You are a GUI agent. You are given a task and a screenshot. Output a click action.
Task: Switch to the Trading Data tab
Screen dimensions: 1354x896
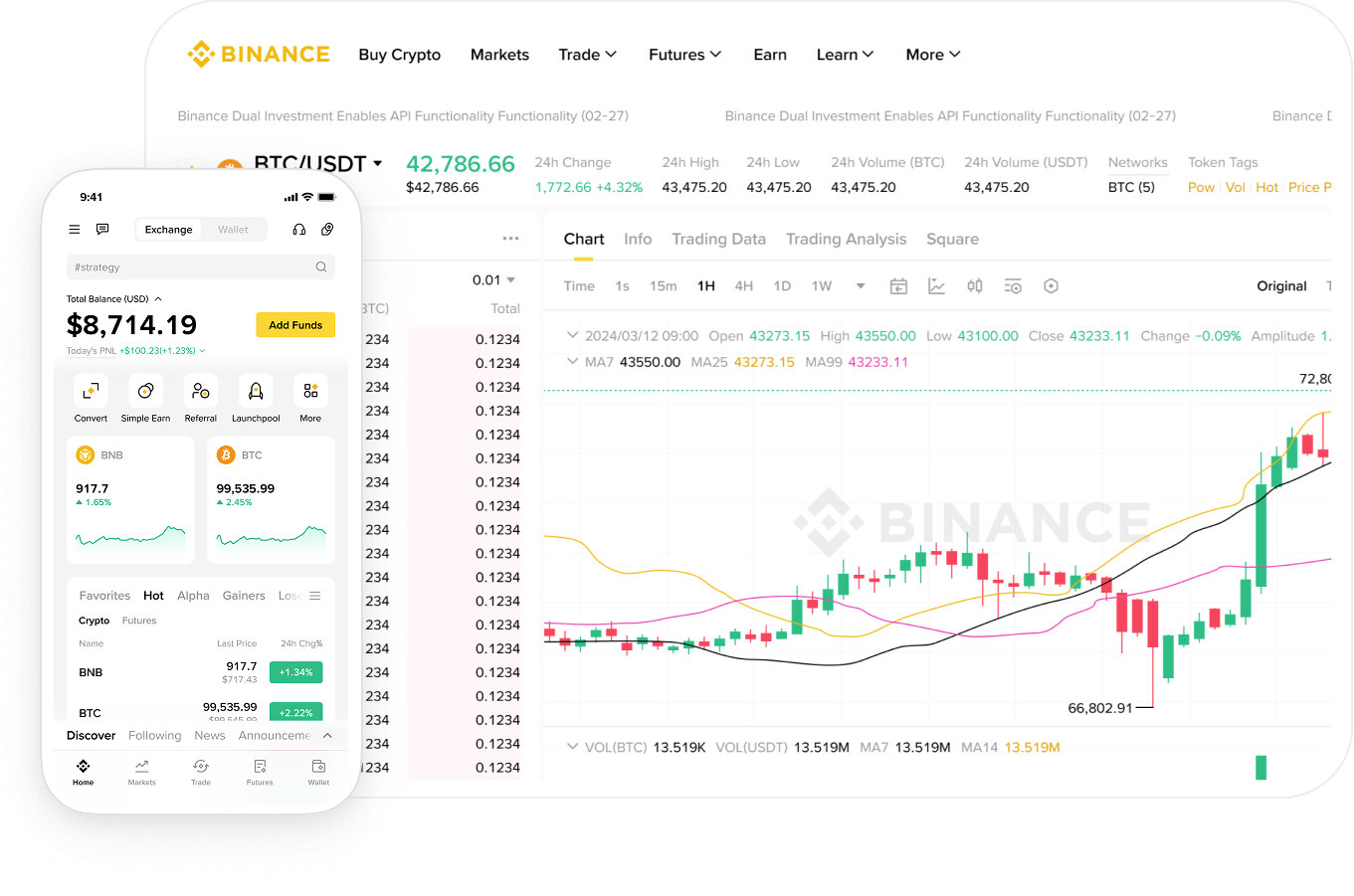pyautogui.click(x=719, y=240)
